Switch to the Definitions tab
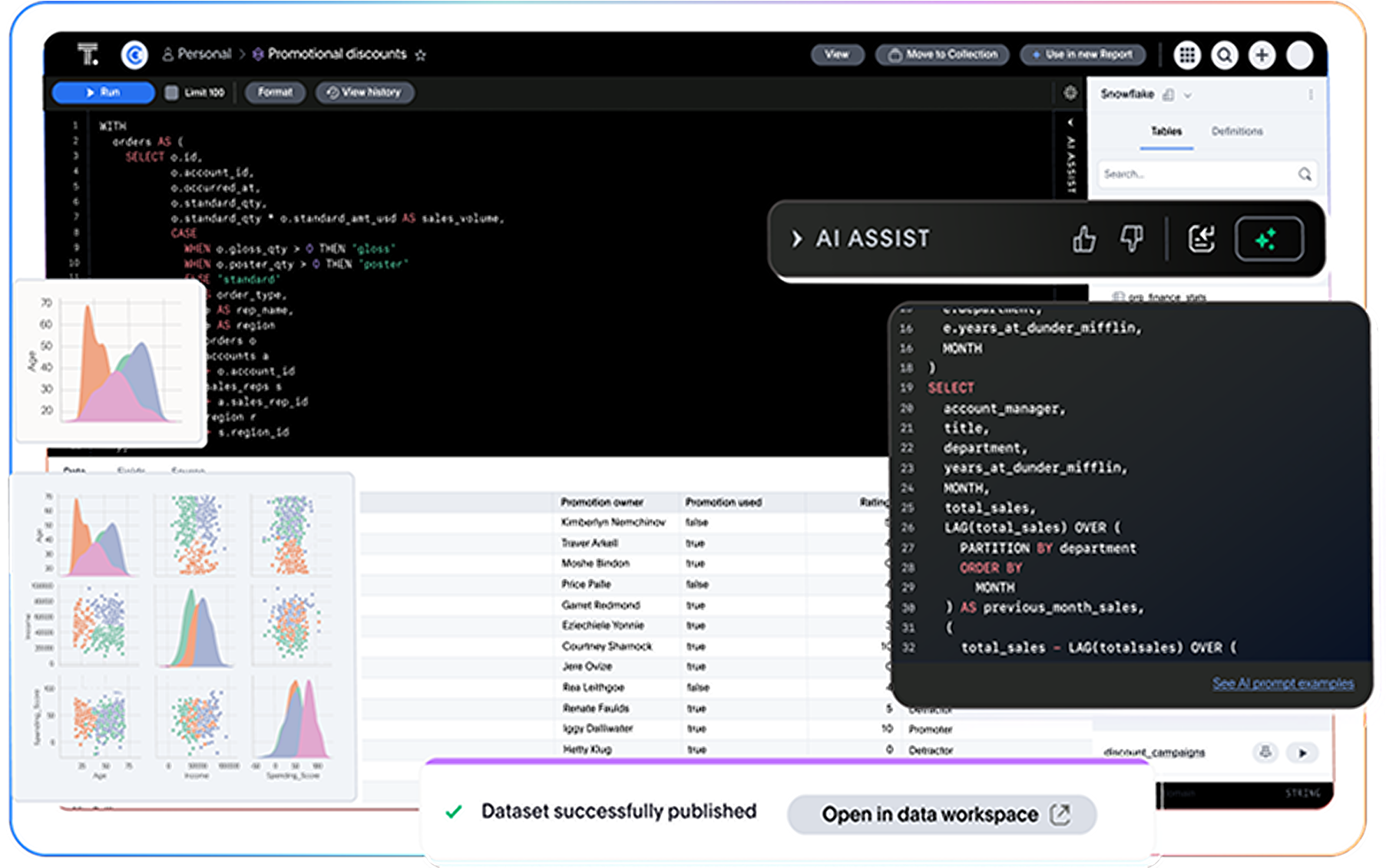 (1237, 131)
